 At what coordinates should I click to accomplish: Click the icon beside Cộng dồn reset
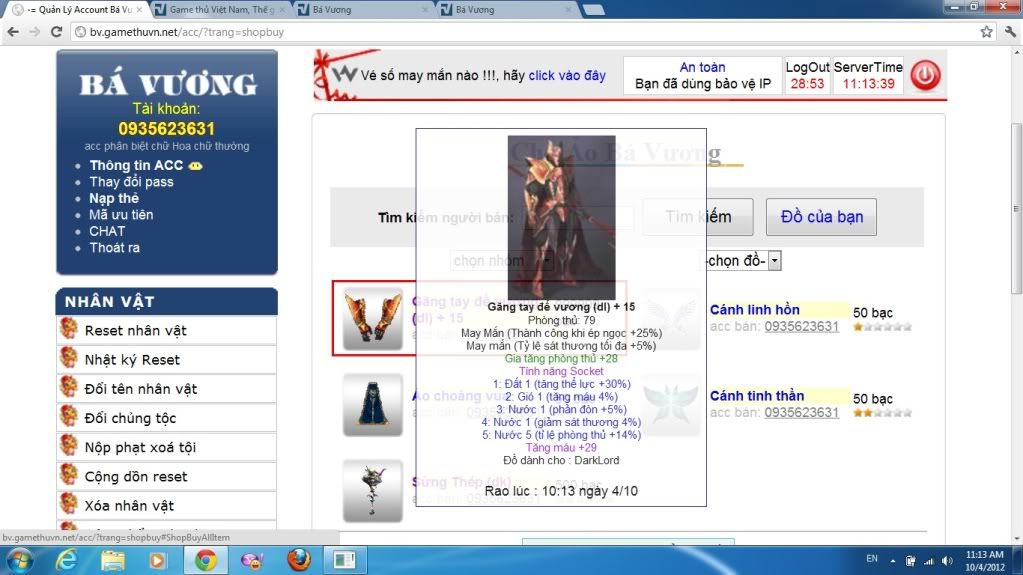click(69, 474)
